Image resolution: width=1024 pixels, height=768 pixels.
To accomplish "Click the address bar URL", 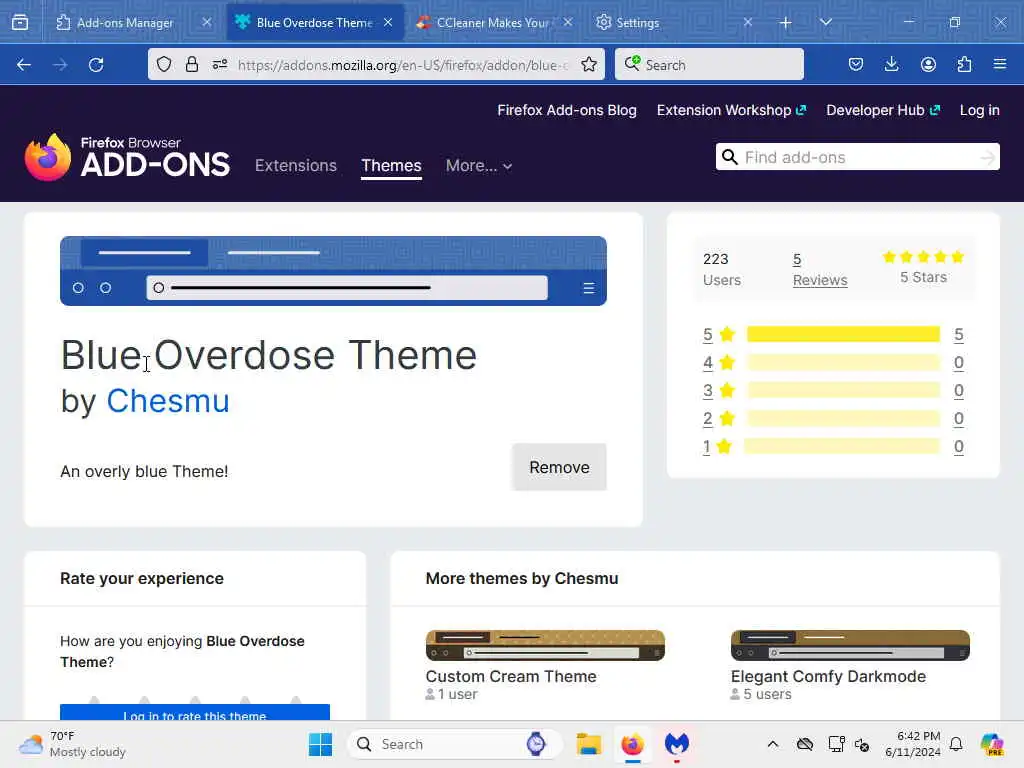I will pos(403,65).
